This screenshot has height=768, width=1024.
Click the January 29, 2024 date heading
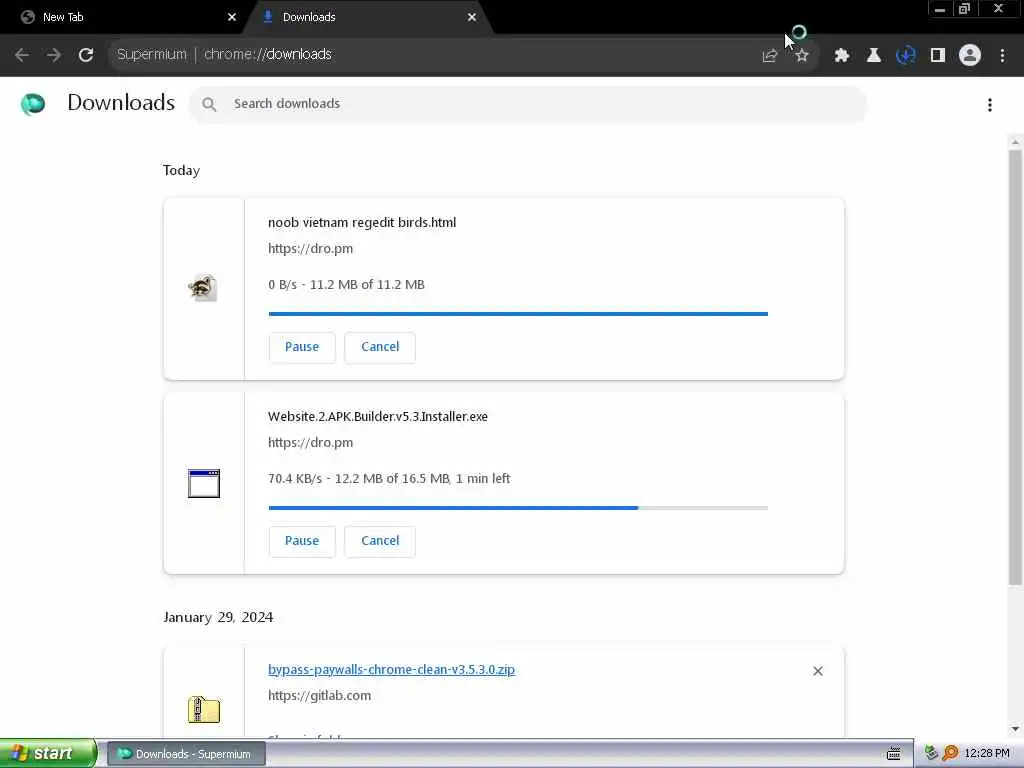[x=218, y=617]
